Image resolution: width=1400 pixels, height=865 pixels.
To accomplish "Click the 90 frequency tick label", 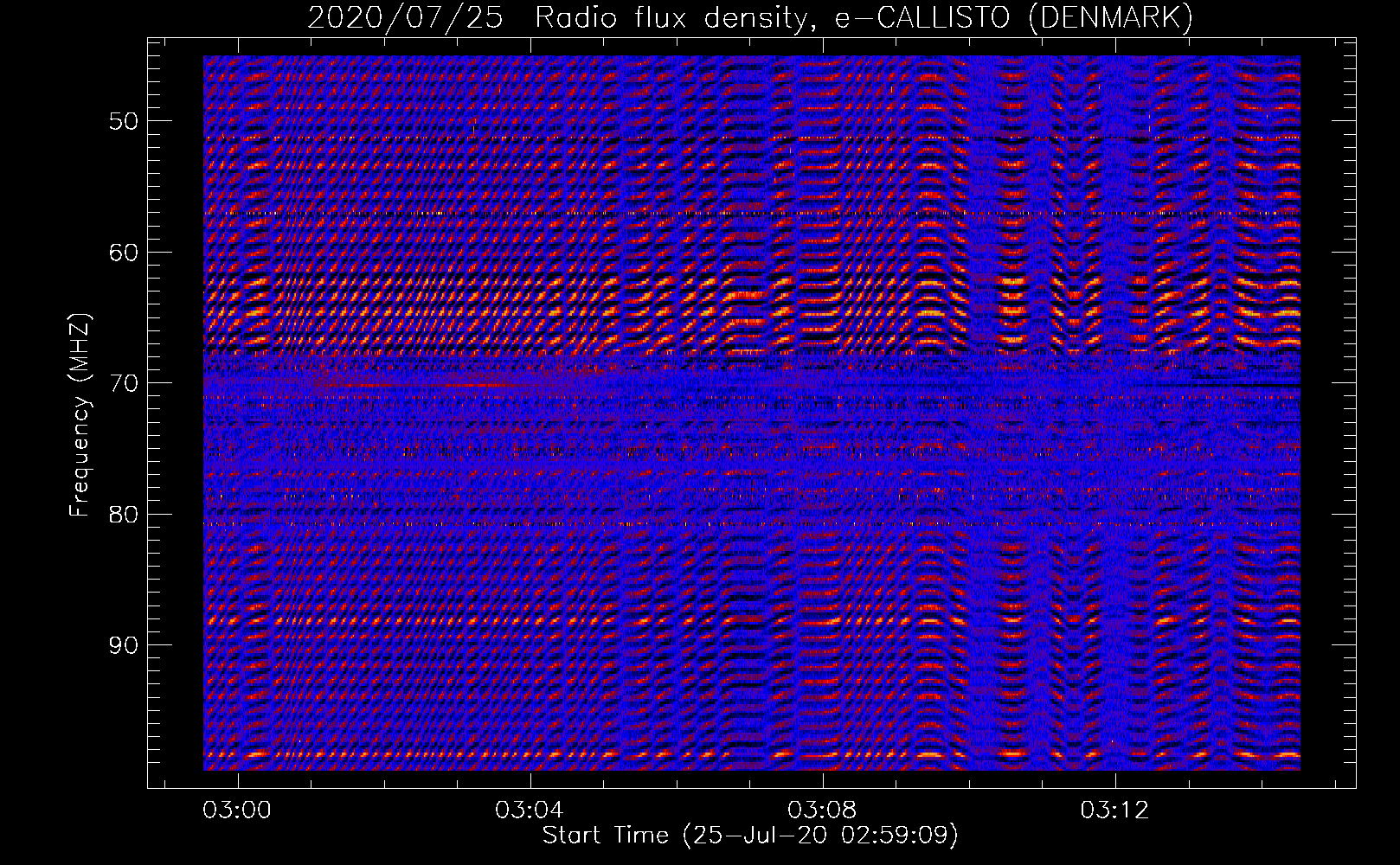I will (x=123, y=645).
